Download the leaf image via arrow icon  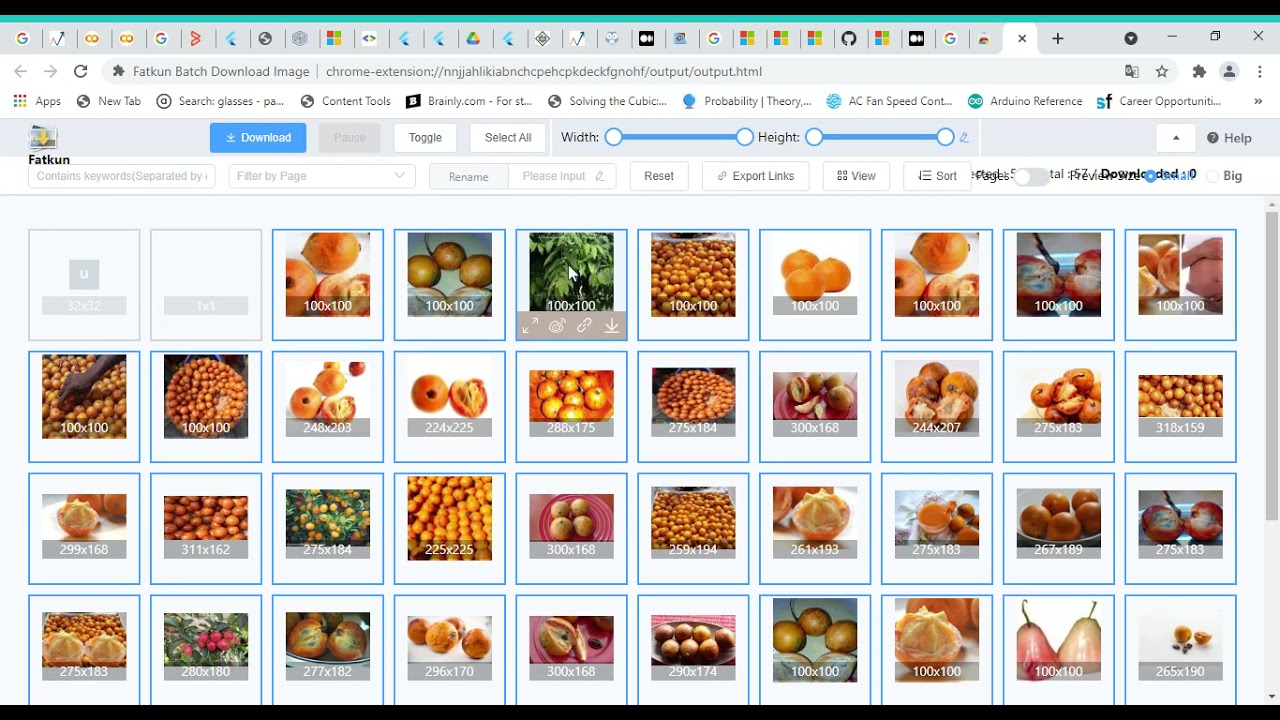coord(611,326)
